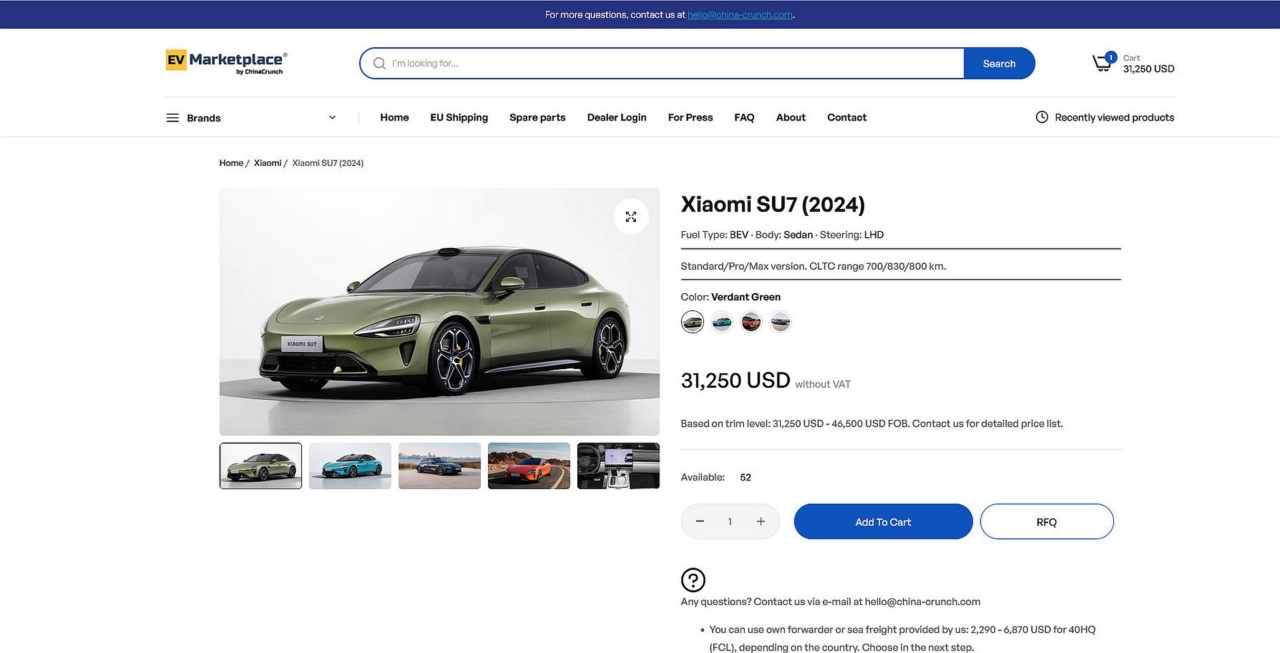Click the hello@china-crunch.com link in top banner
Viewport: 1280px width, 653px height.
[740, 14]
